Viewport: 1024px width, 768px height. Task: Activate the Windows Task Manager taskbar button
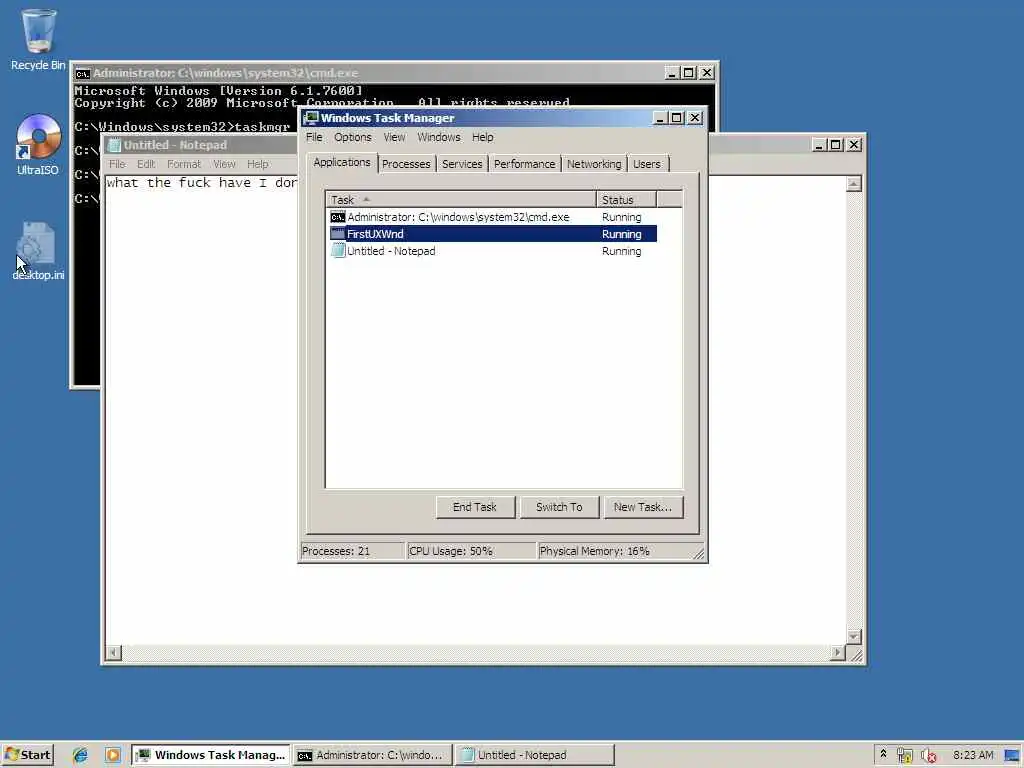(211, 755)
